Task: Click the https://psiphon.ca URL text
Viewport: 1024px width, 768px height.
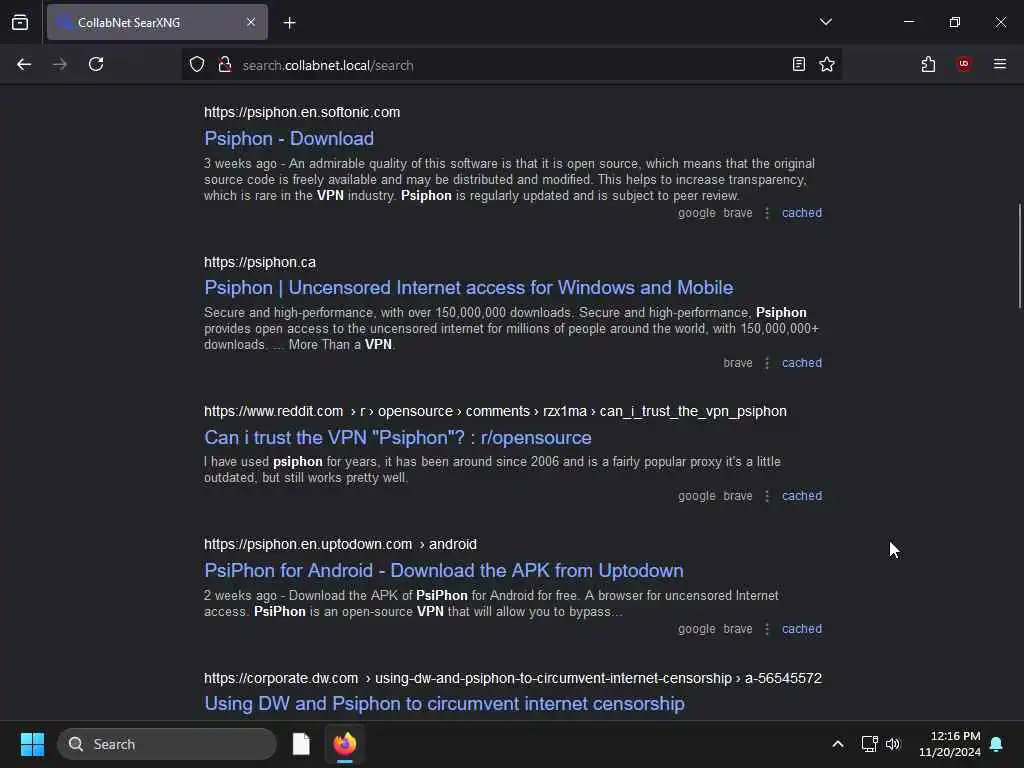Action: [x=260, y=262]
